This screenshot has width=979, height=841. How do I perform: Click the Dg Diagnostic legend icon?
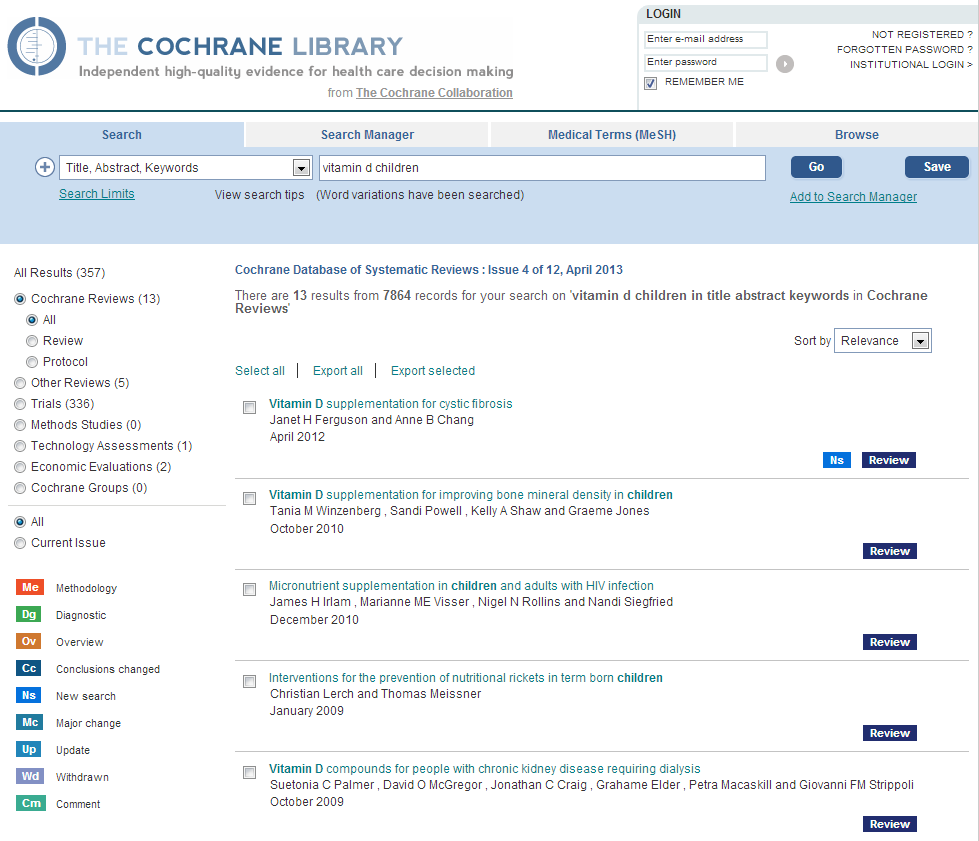pos(29,614)
